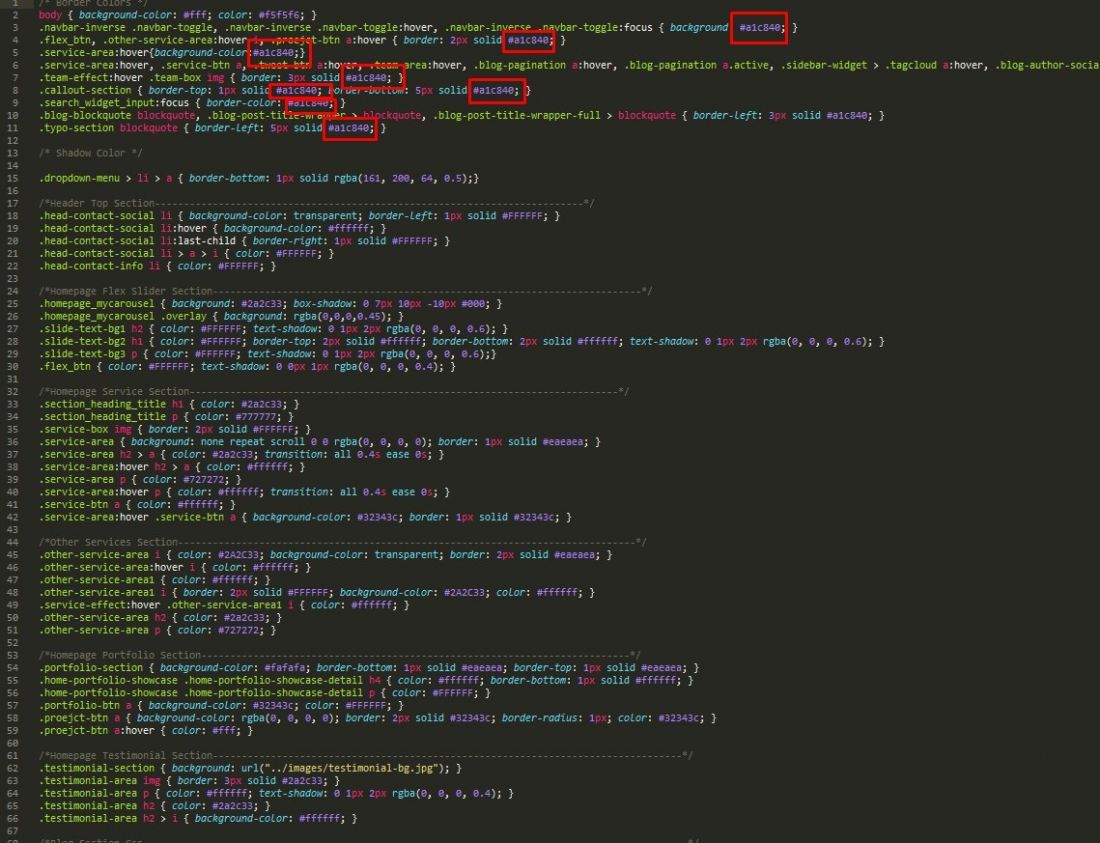
Task: Click ".flex_btn" selector on line 30
Action: [x=65, y=367]
